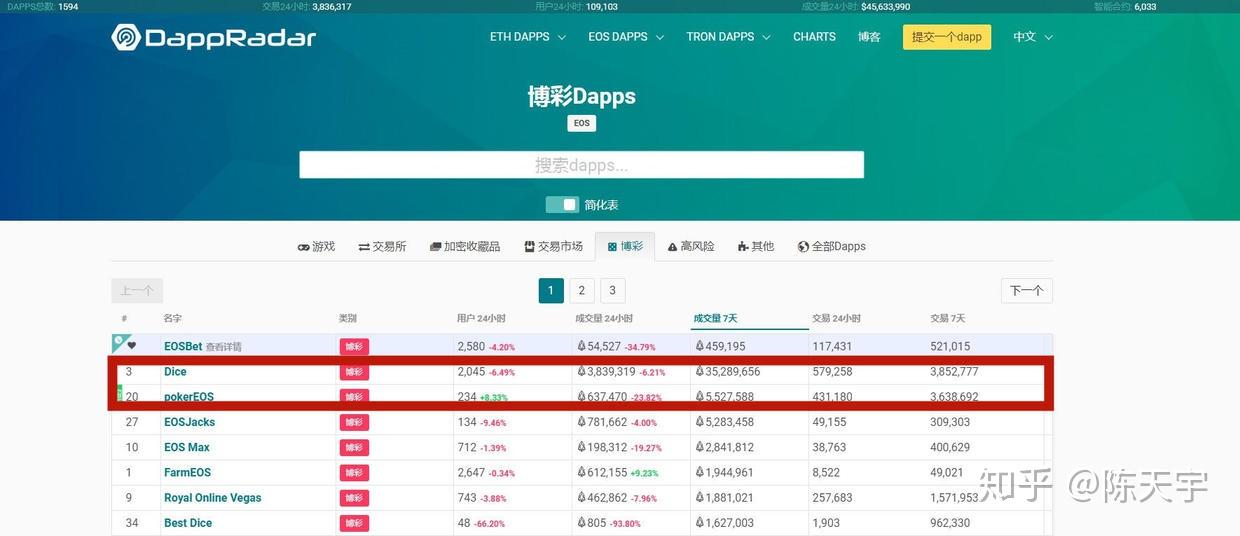The height and width of the screenshot is (536, 1240).
Task: Click the 上一个 previous page button
Action: [x=137, y=291]
